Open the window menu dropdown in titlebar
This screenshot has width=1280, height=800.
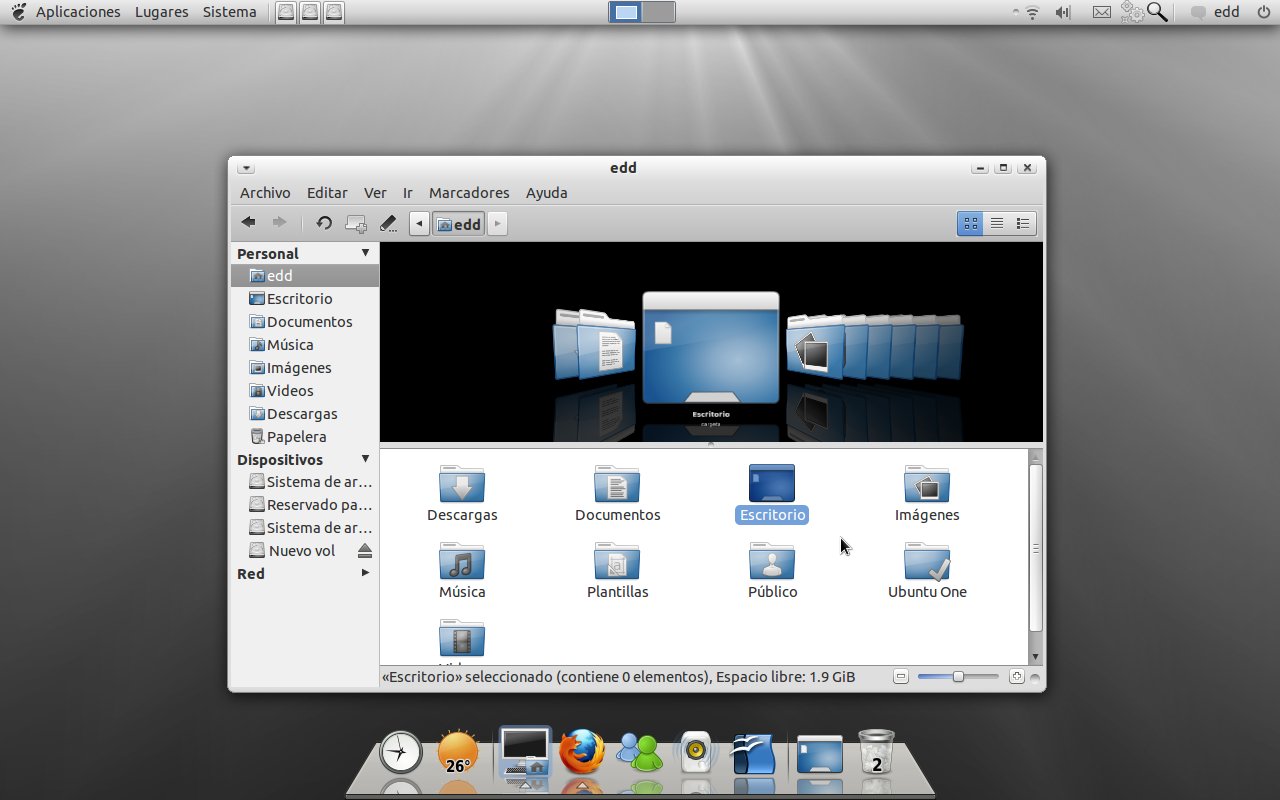tap(247, 168)
